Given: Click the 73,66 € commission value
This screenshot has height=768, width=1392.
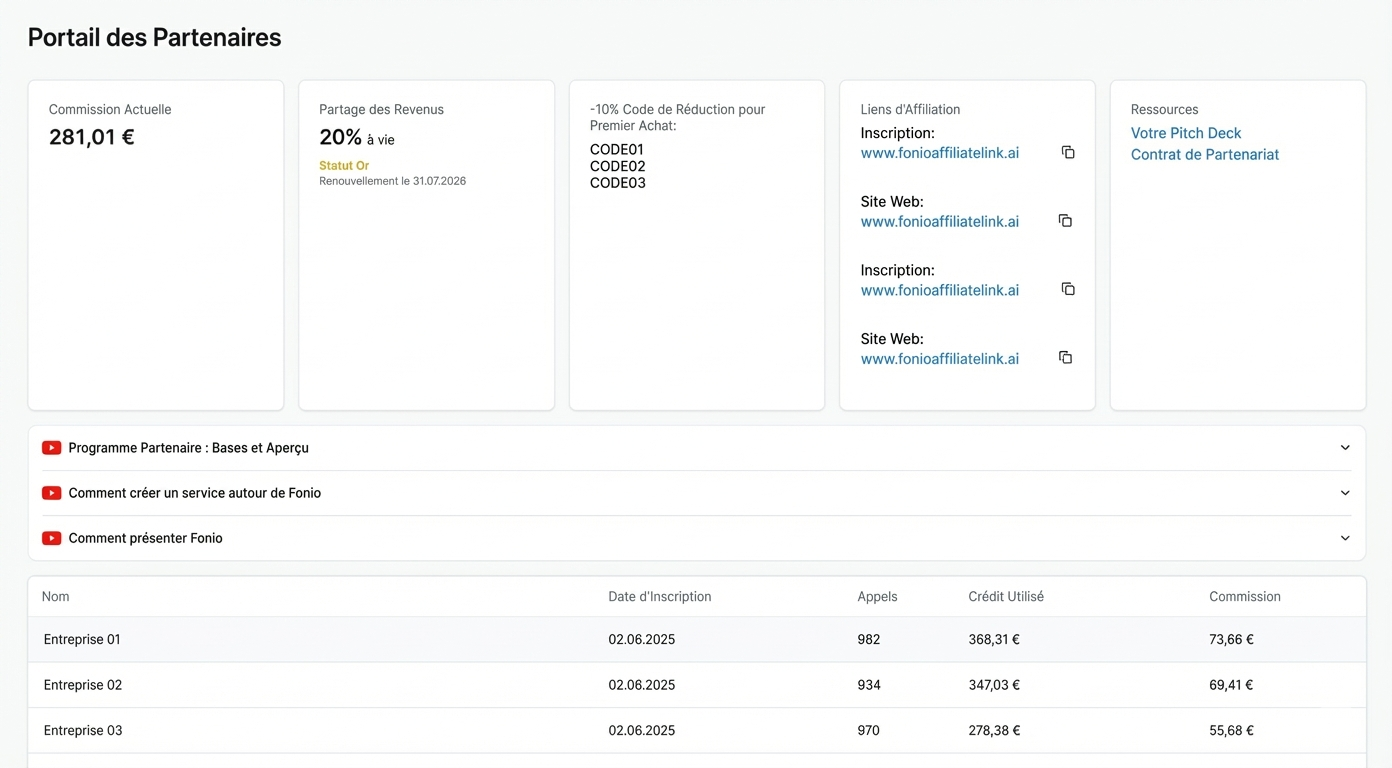Looking at the screenshot, I should pos(1231,639).
